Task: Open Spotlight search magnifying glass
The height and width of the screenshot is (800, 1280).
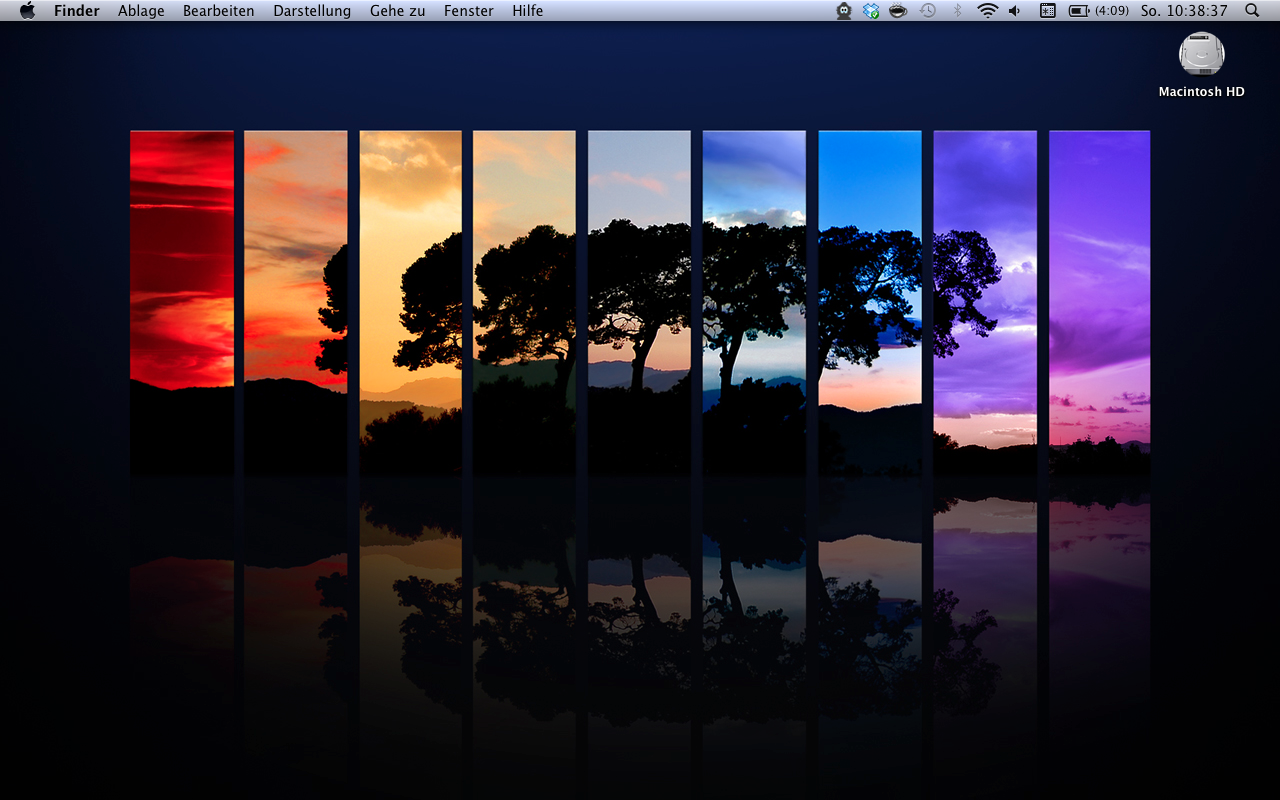Action: (1252, 11)
